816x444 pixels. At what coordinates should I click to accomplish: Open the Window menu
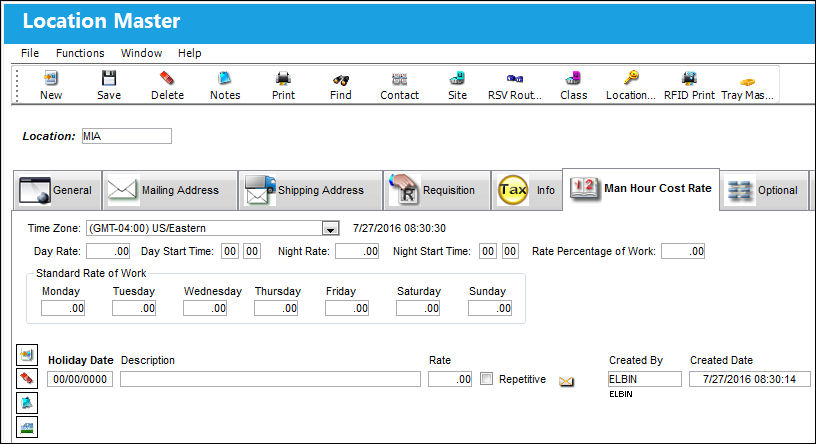coord(141,53)
